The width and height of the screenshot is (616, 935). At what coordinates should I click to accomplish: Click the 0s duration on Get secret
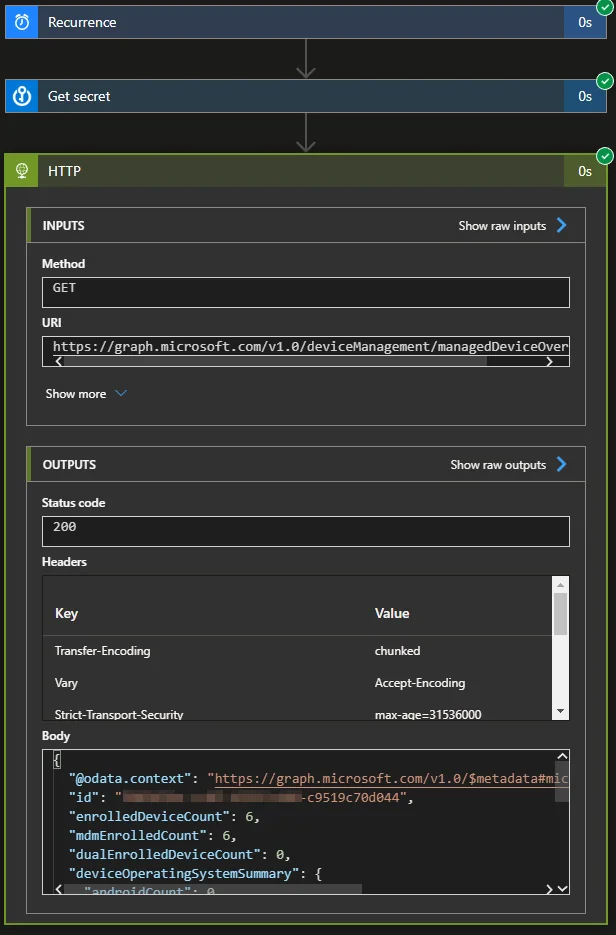click(585, 96)
